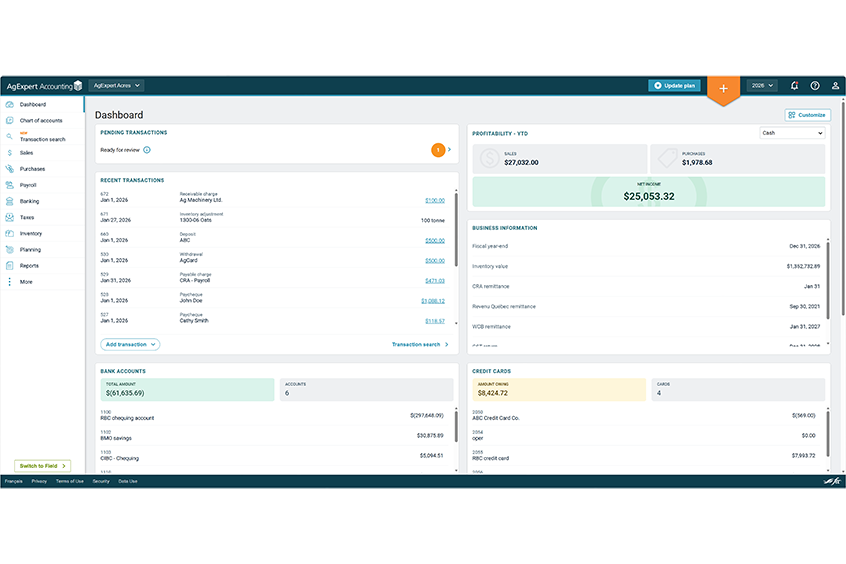Open the $471.03 CRA - Payroll amount
Viewport: 846px width, 564px height.
(x=435, y=281)
